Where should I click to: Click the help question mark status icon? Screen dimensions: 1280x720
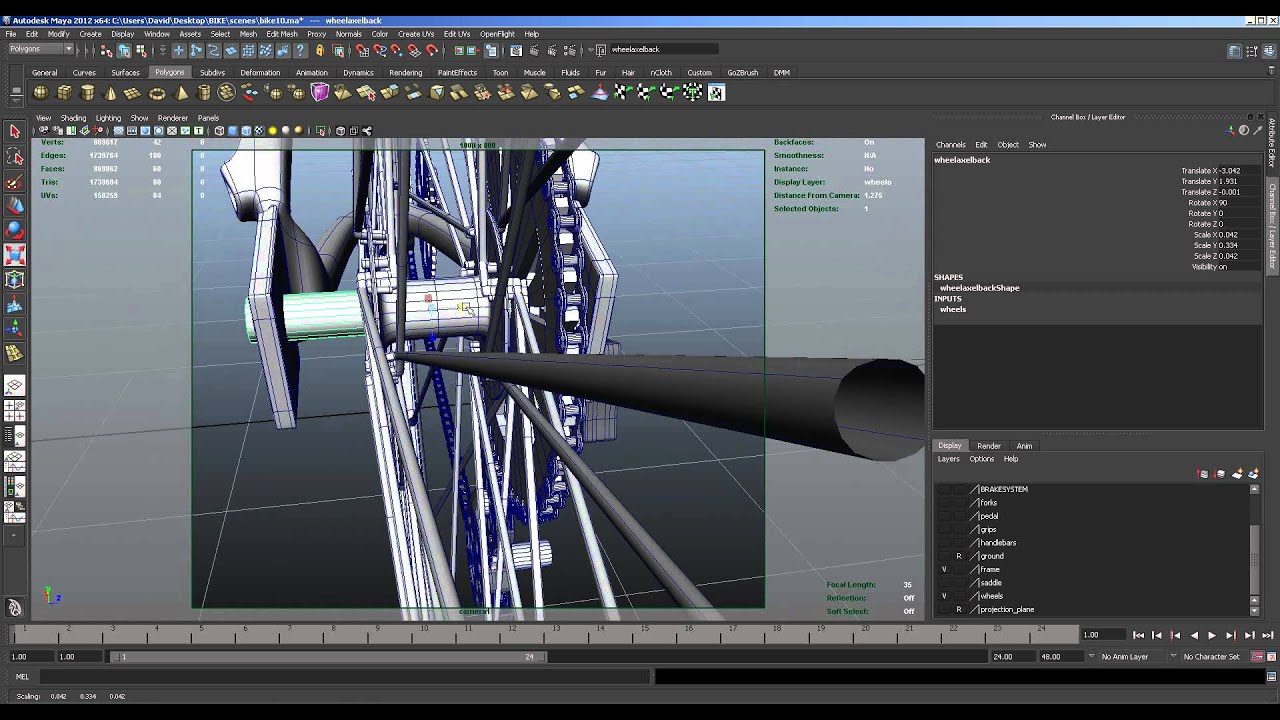[300, 50]
